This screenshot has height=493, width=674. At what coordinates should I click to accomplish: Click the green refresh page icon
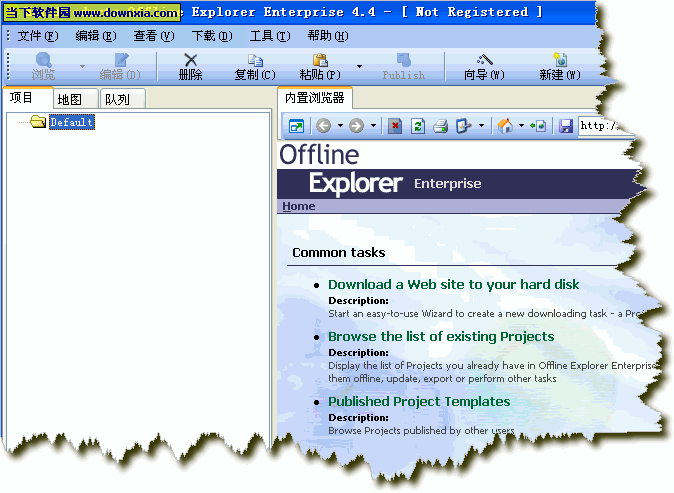tap(418, 126)
